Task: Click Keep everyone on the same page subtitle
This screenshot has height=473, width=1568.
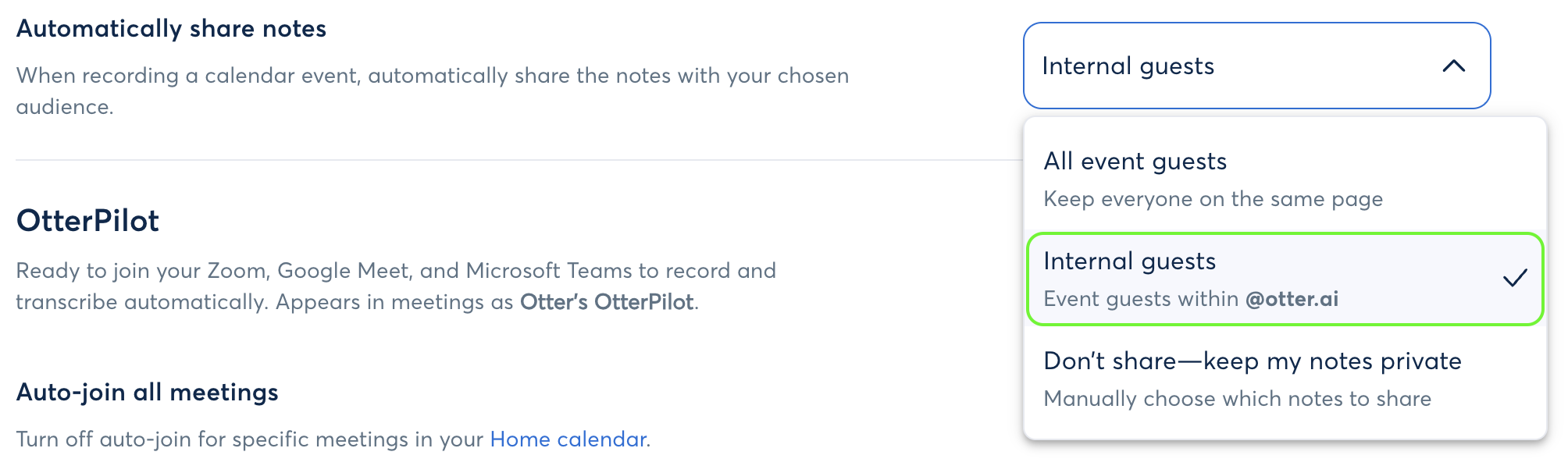Action: pyautogui.click(x=1213, y=199)
